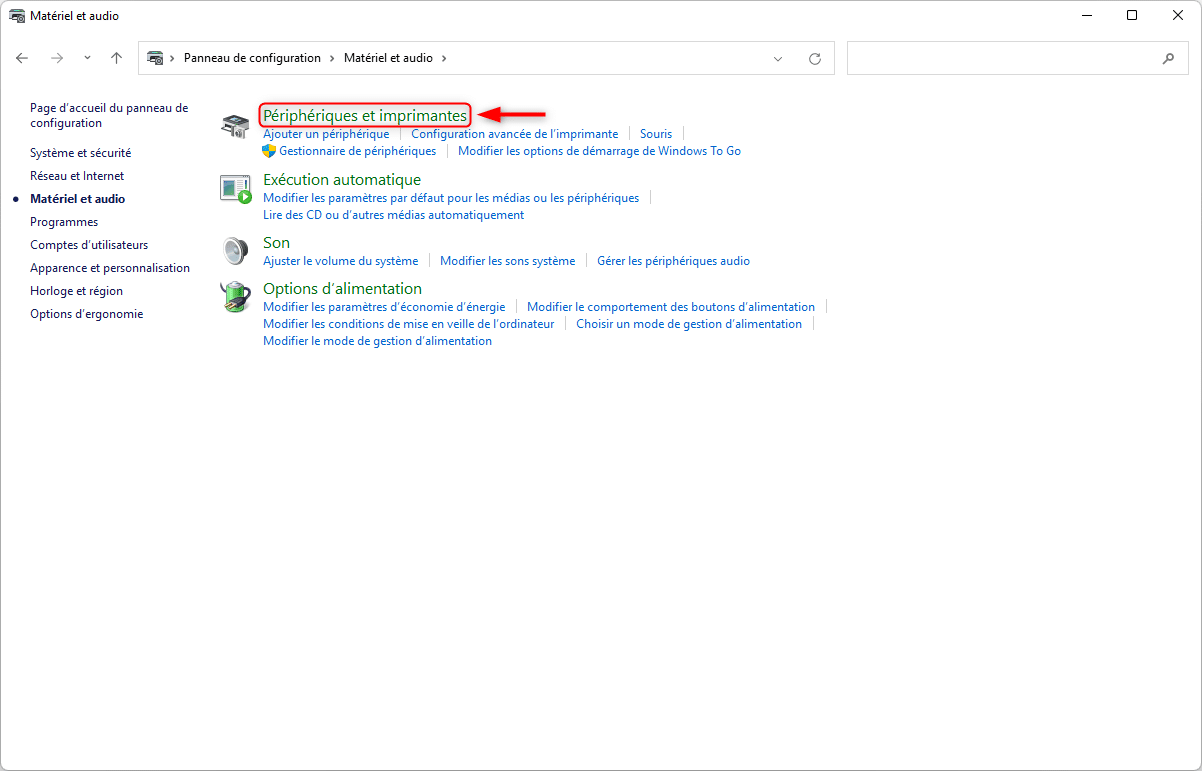
Task: Click the Matériel et audio breadcrumb
Action: [388, 58]
